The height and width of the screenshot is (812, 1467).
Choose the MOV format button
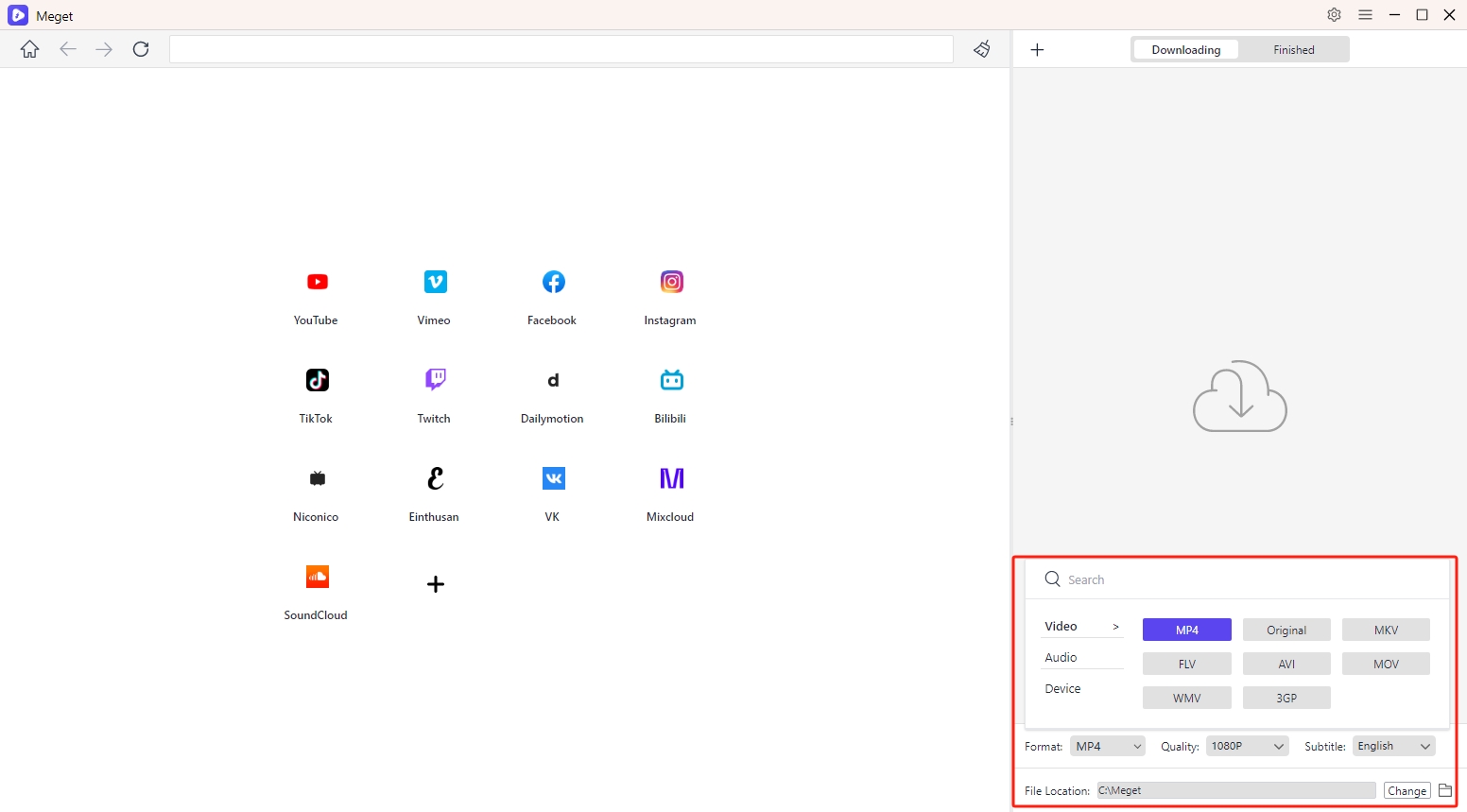coord(1386,665)
